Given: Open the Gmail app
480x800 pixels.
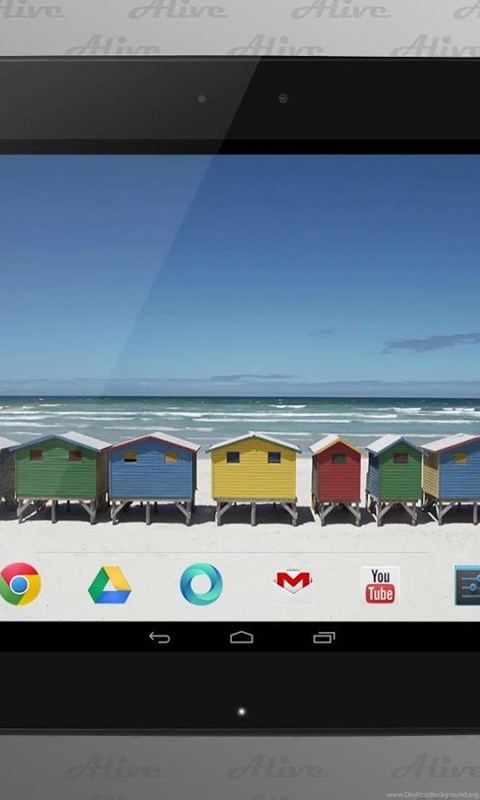Looking at the screenshot, I should click(x=293, y=585).
